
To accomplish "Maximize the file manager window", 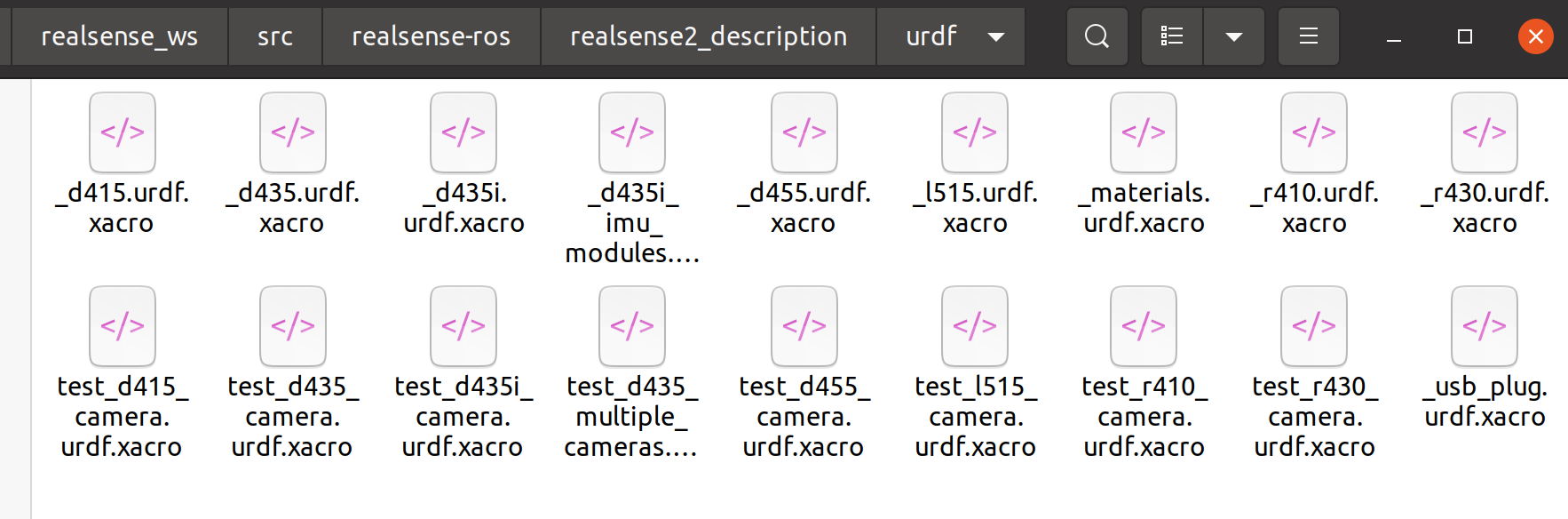I will [1465, 36].
